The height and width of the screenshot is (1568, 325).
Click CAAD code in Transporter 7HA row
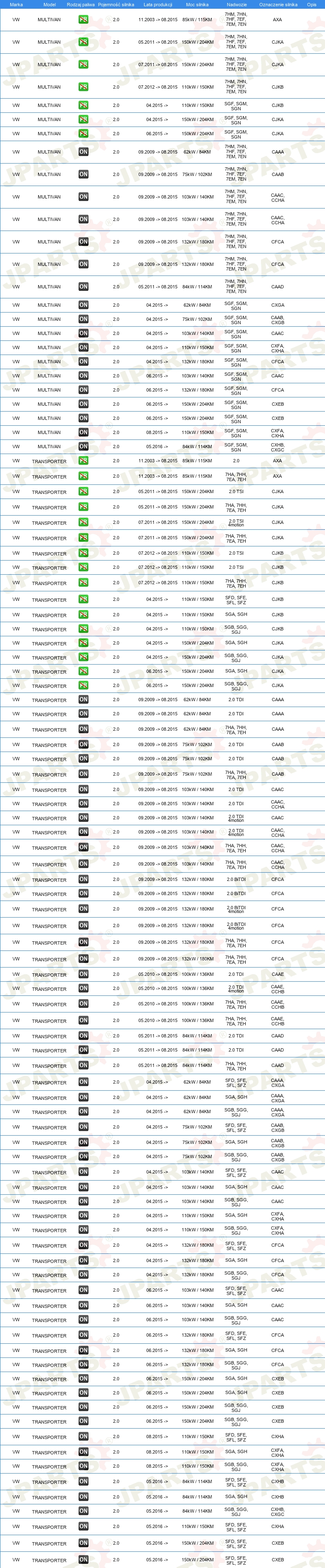pos(278,1065)
